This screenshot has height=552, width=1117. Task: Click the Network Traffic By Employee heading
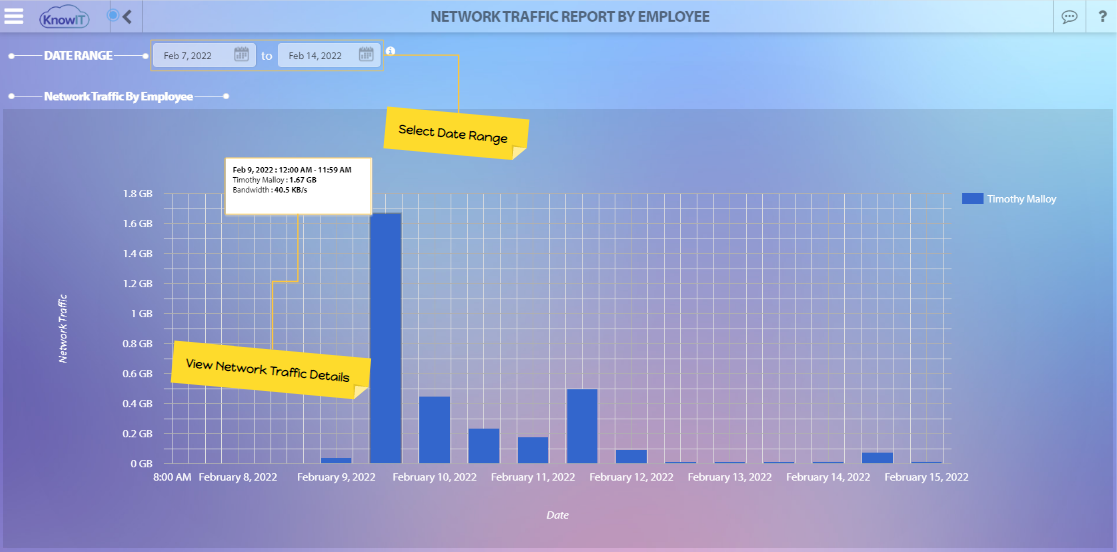pos(118,96)
